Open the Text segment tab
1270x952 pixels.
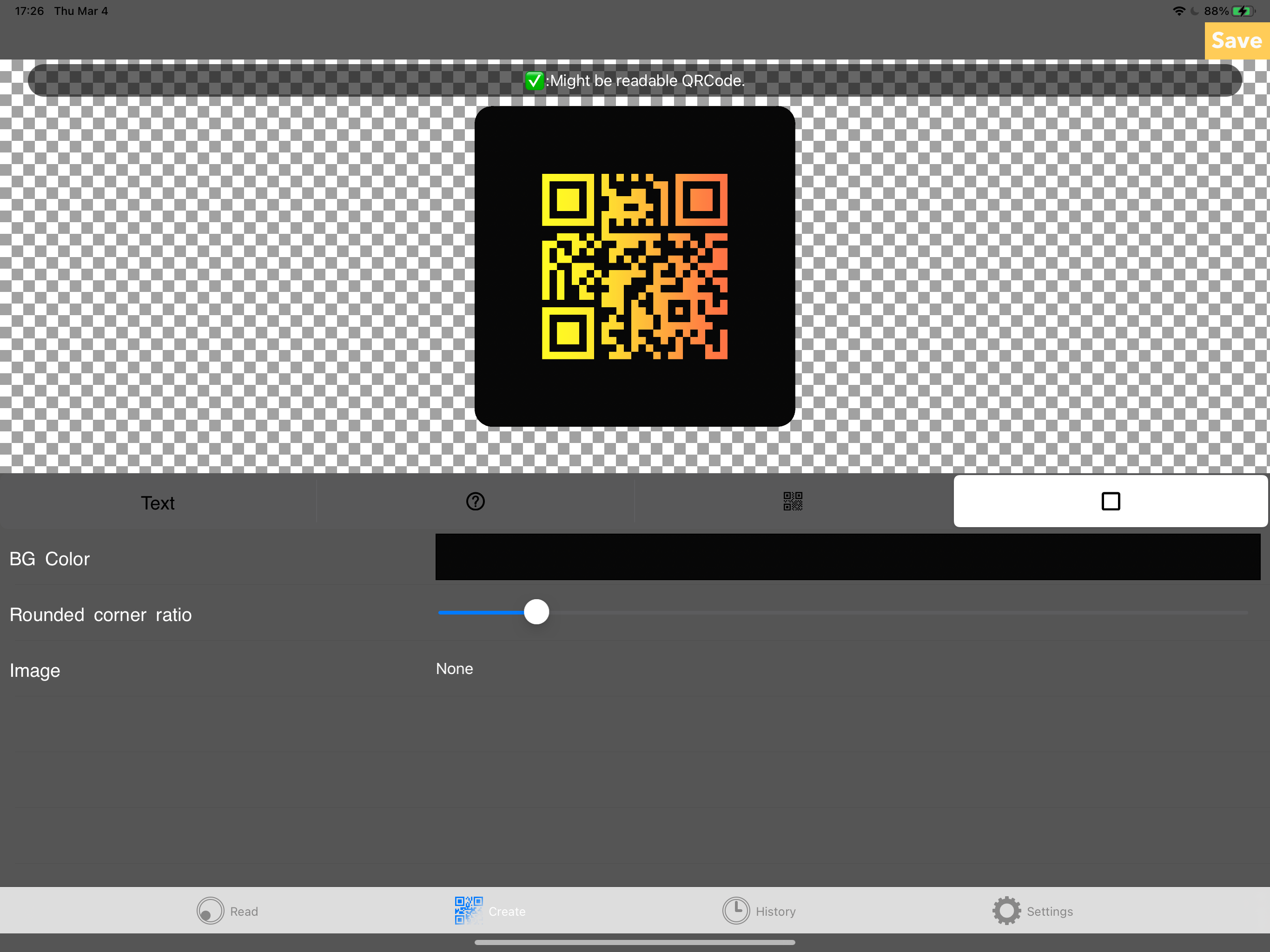(158, 502)
